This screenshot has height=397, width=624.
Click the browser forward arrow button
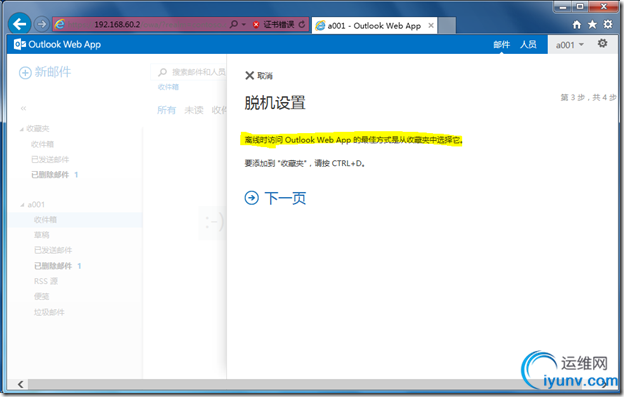click(x=42, y=24)
